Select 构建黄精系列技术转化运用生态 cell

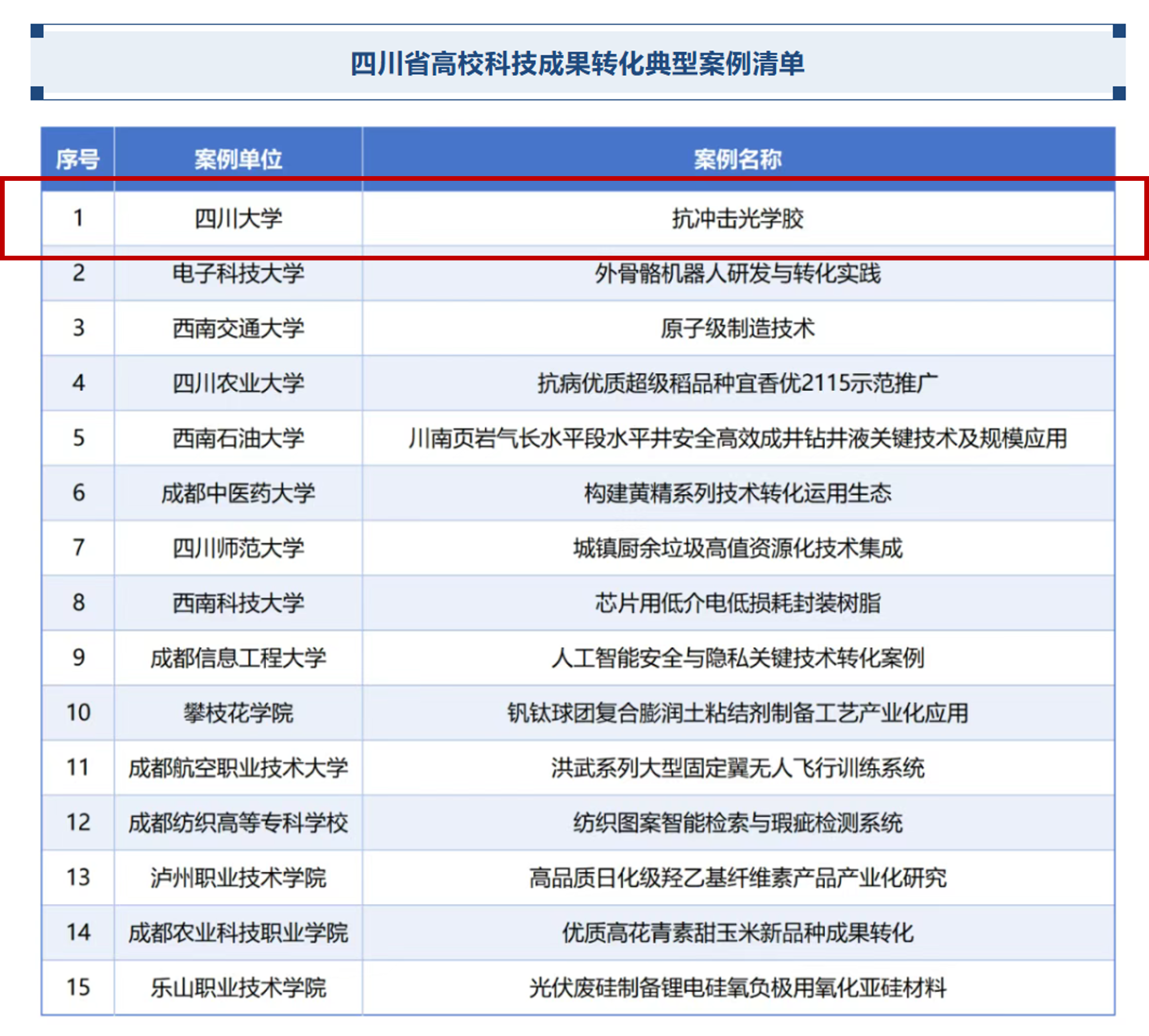(737, 493)
